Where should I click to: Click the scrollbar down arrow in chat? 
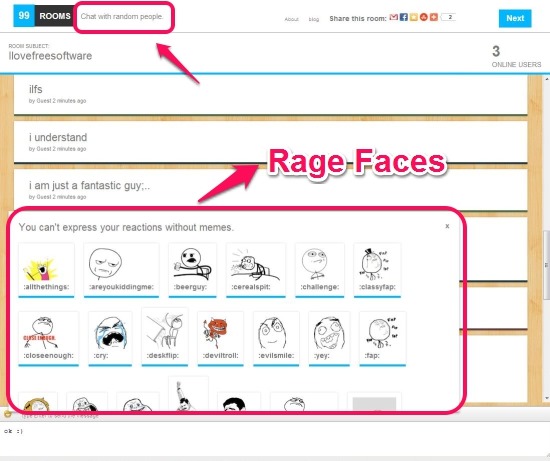click(x=547, y=399)
